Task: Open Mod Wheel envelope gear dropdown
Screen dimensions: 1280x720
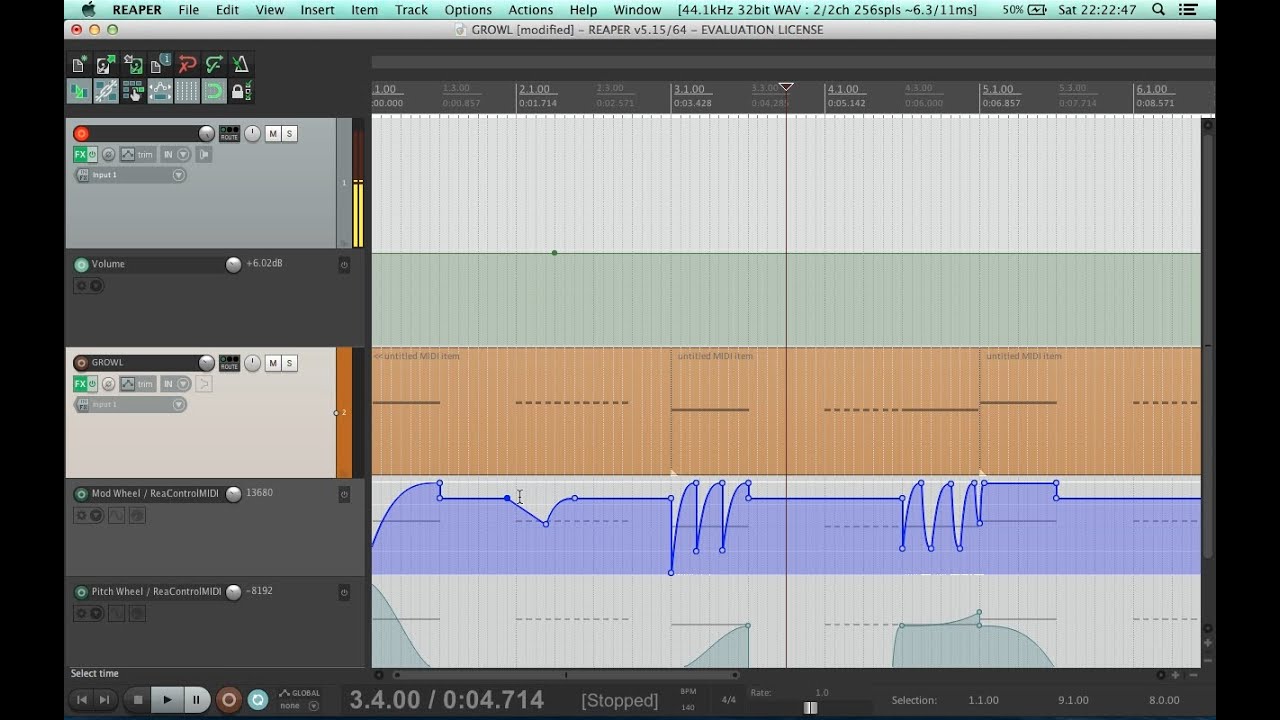Action: click(97, 516)
